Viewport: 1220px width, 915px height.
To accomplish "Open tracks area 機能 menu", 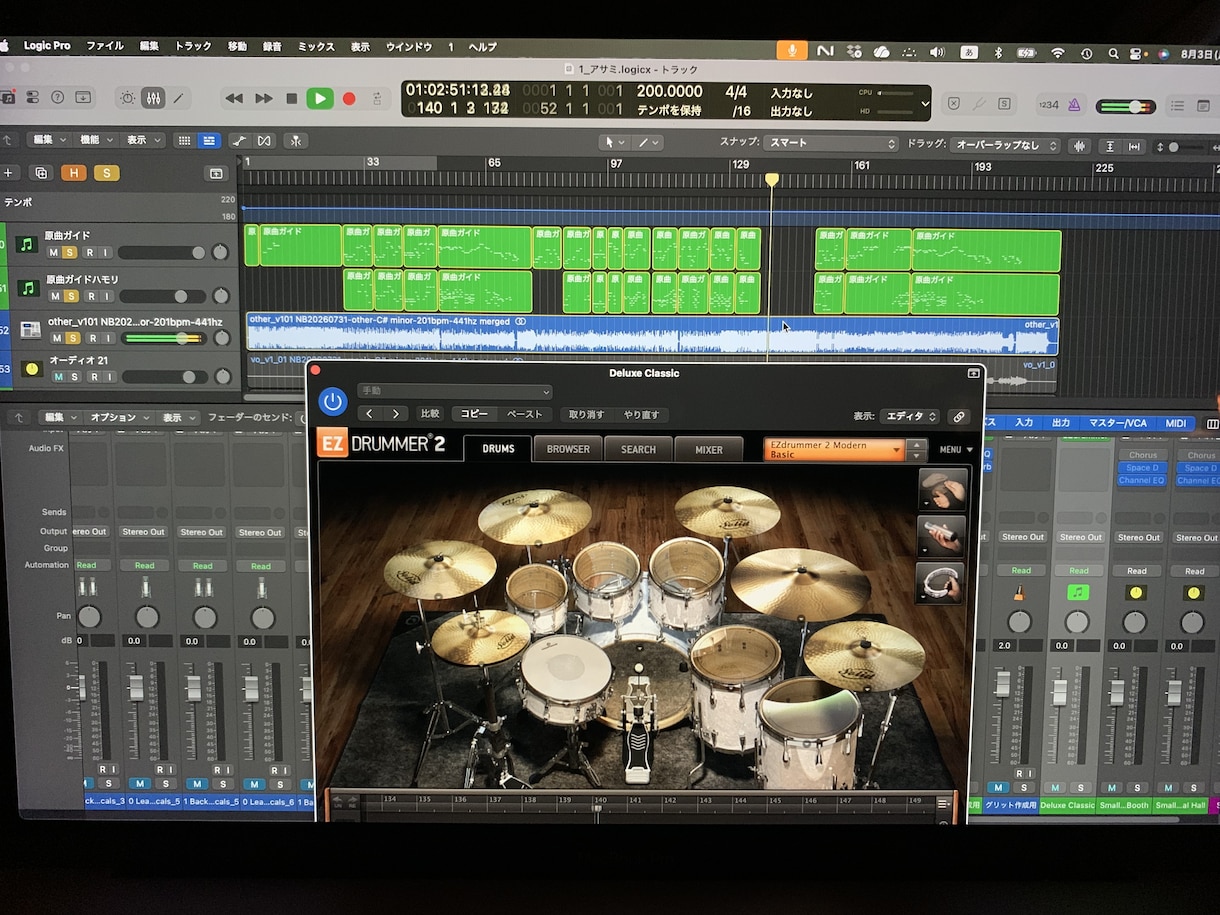I will click(x=97, y=140).
